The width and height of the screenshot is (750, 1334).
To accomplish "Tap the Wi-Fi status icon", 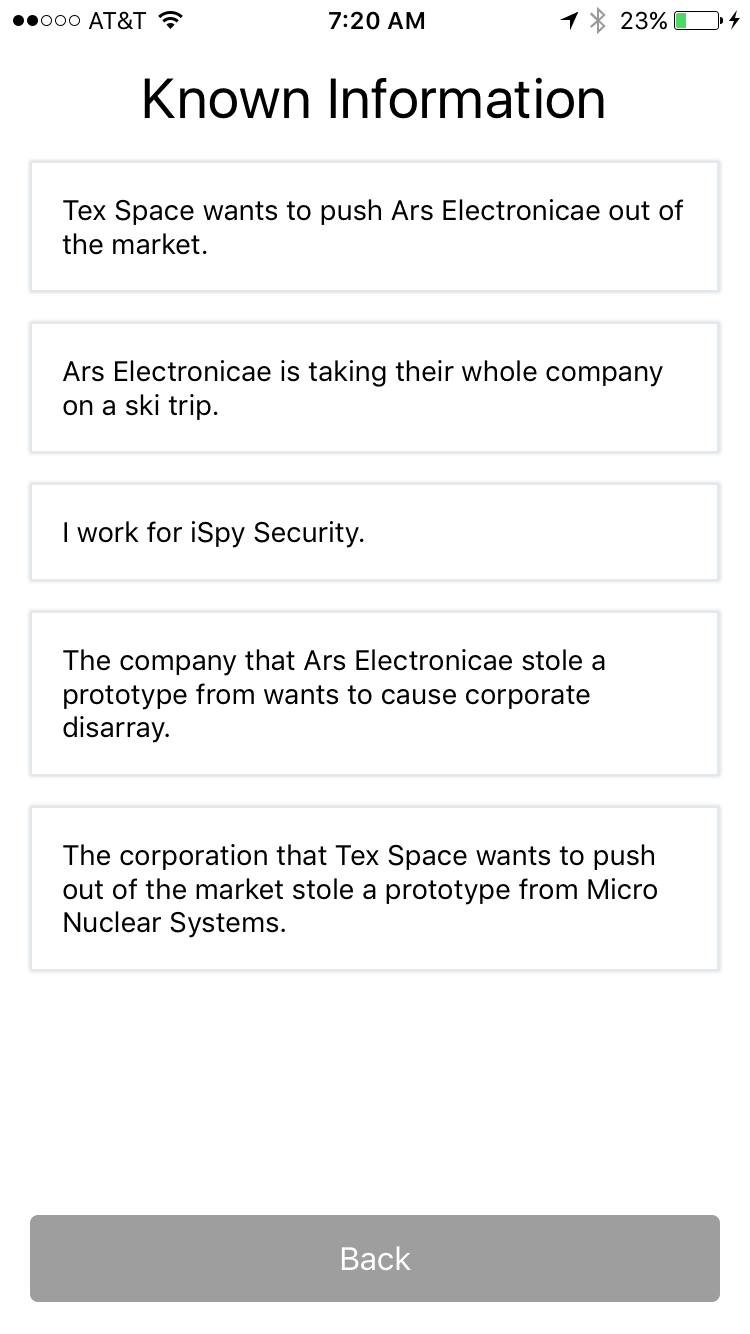I will 171,21.
